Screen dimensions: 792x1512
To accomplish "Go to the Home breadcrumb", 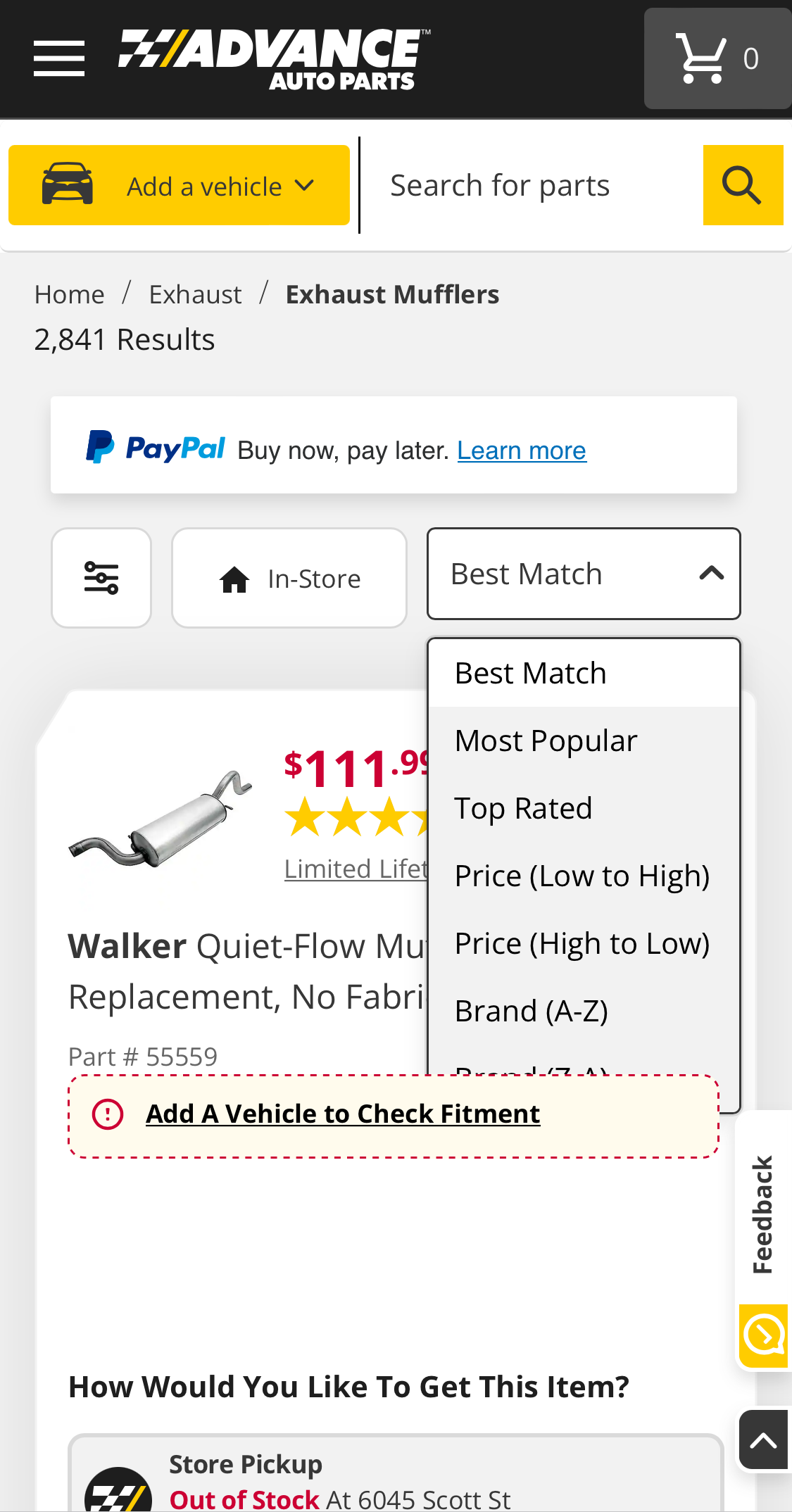I will (69, 294).
